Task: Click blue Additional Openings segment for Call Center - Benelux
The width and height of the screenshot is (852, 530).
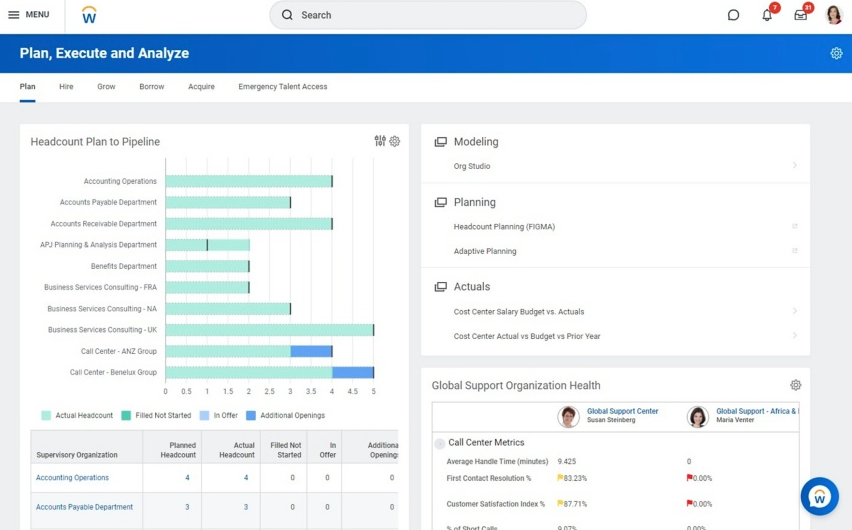Action: 353,372
